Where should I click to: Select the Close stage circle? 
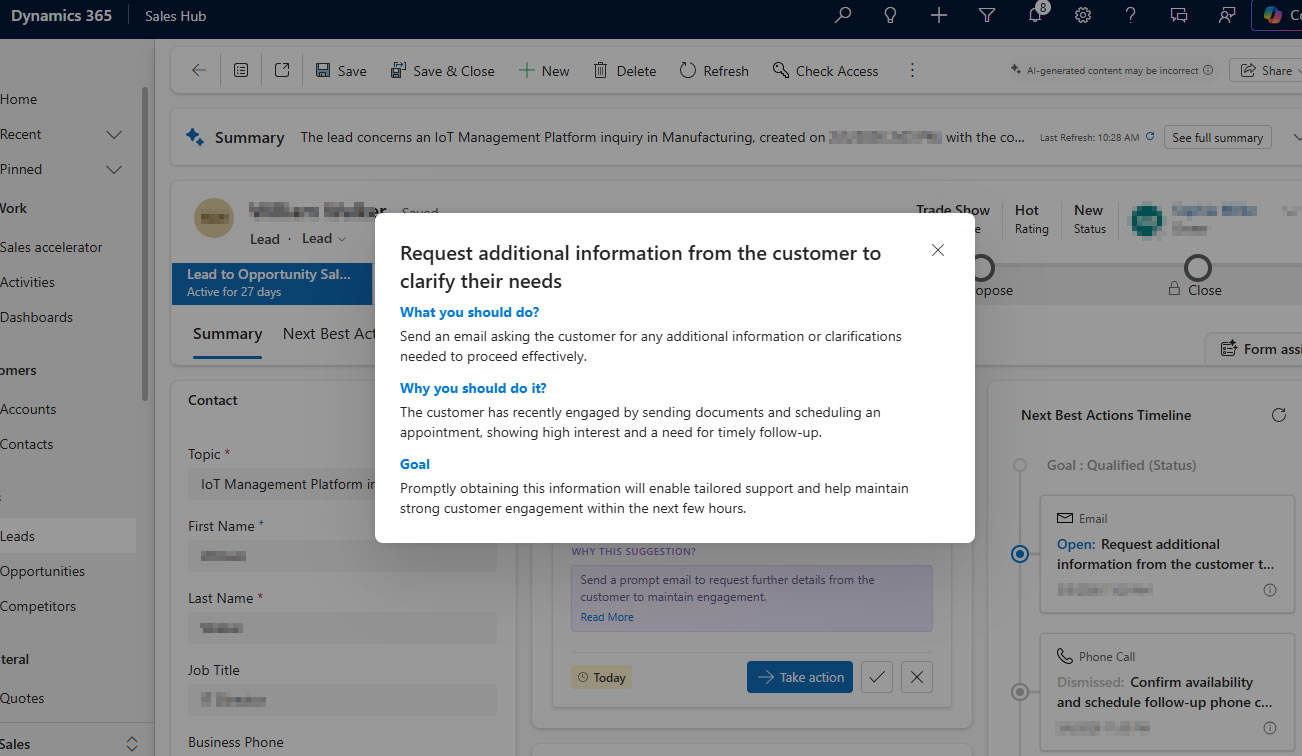coord(1197,267)
